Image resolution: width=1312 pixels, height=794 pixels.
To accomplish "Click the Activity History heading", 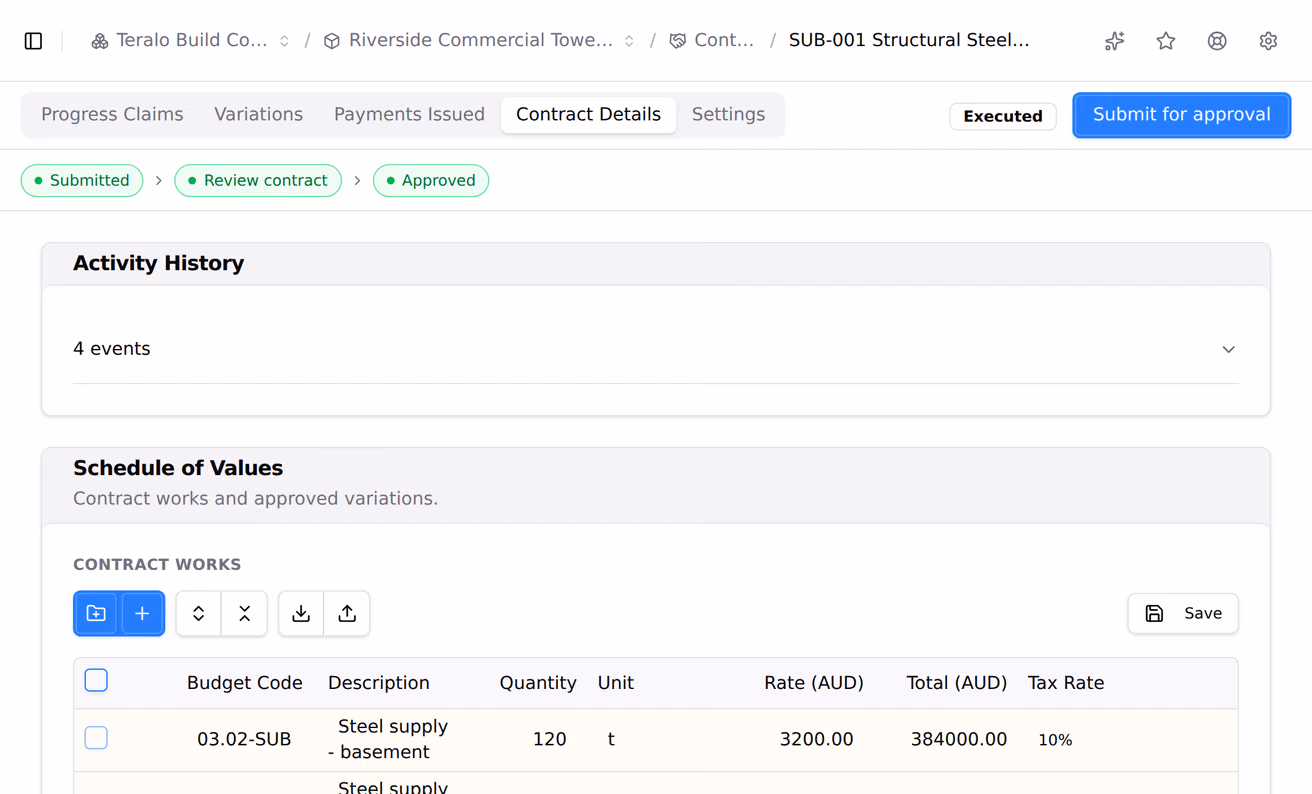I will [158, 263].
